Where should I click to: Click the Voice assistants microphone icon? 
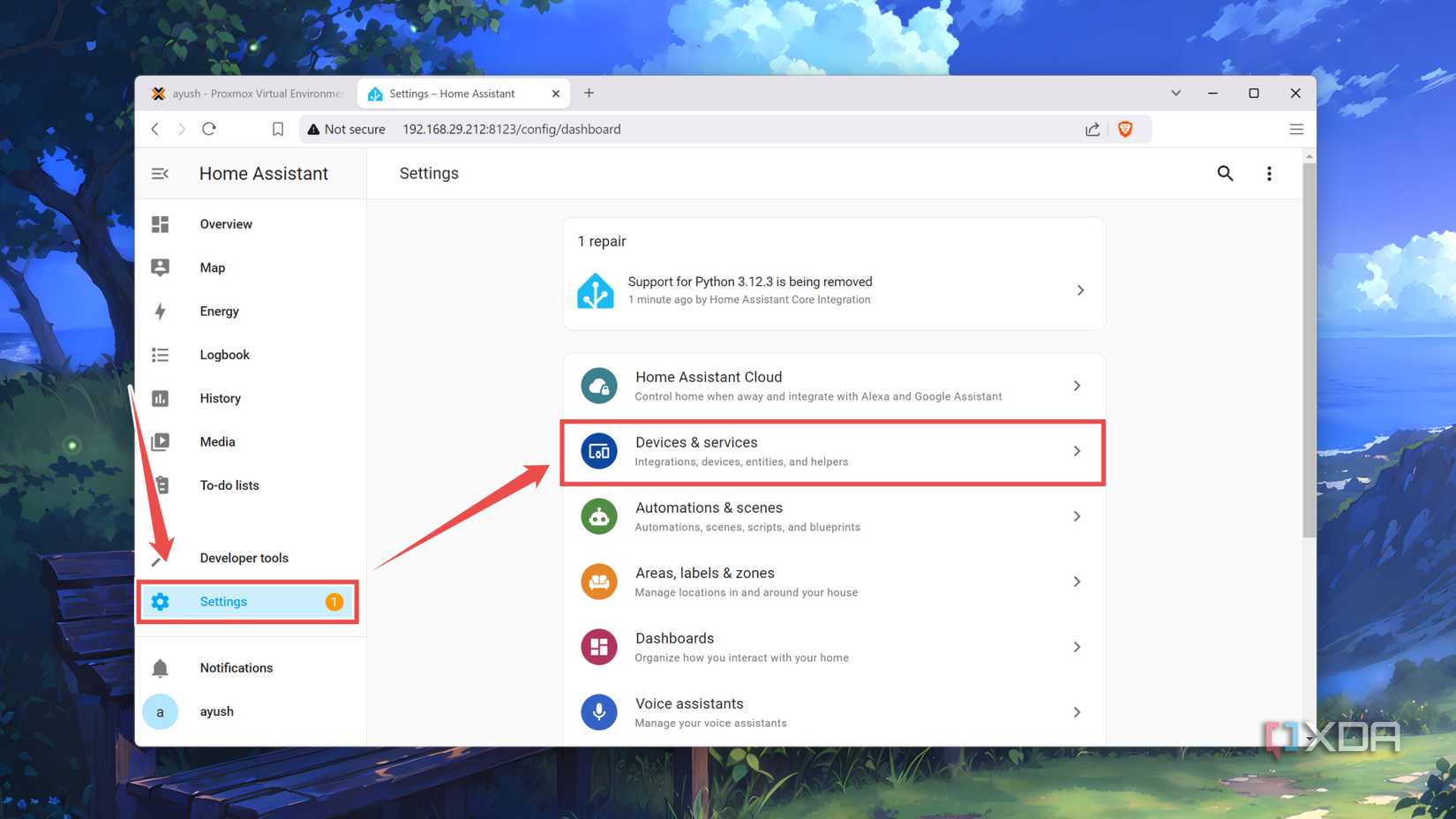tap(599, 712)
